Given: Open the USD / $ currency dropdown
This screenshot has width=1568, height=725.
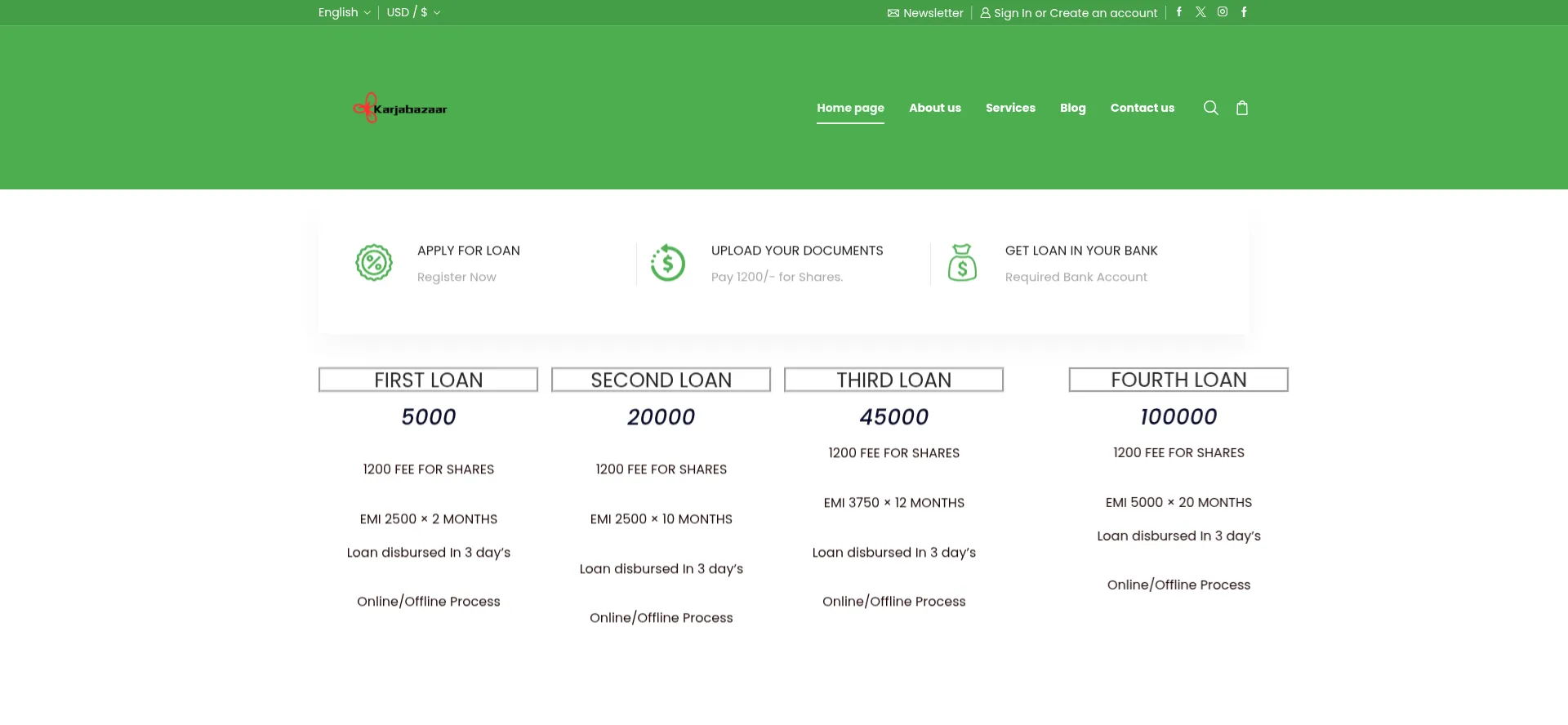Looking at the screenshot, I should tap(413, 12).
